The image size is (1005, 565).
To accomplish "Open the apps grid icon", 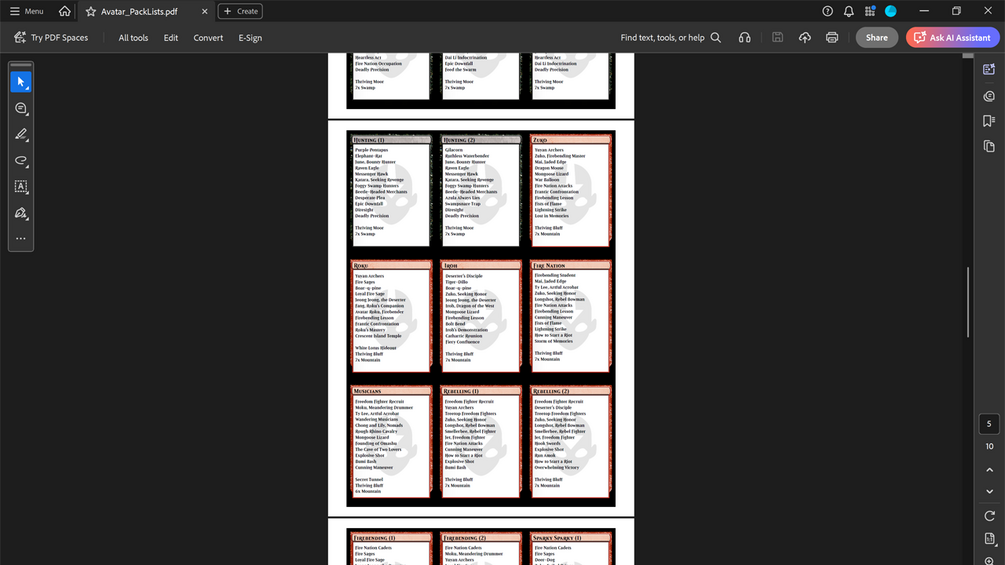I will 870,11.
